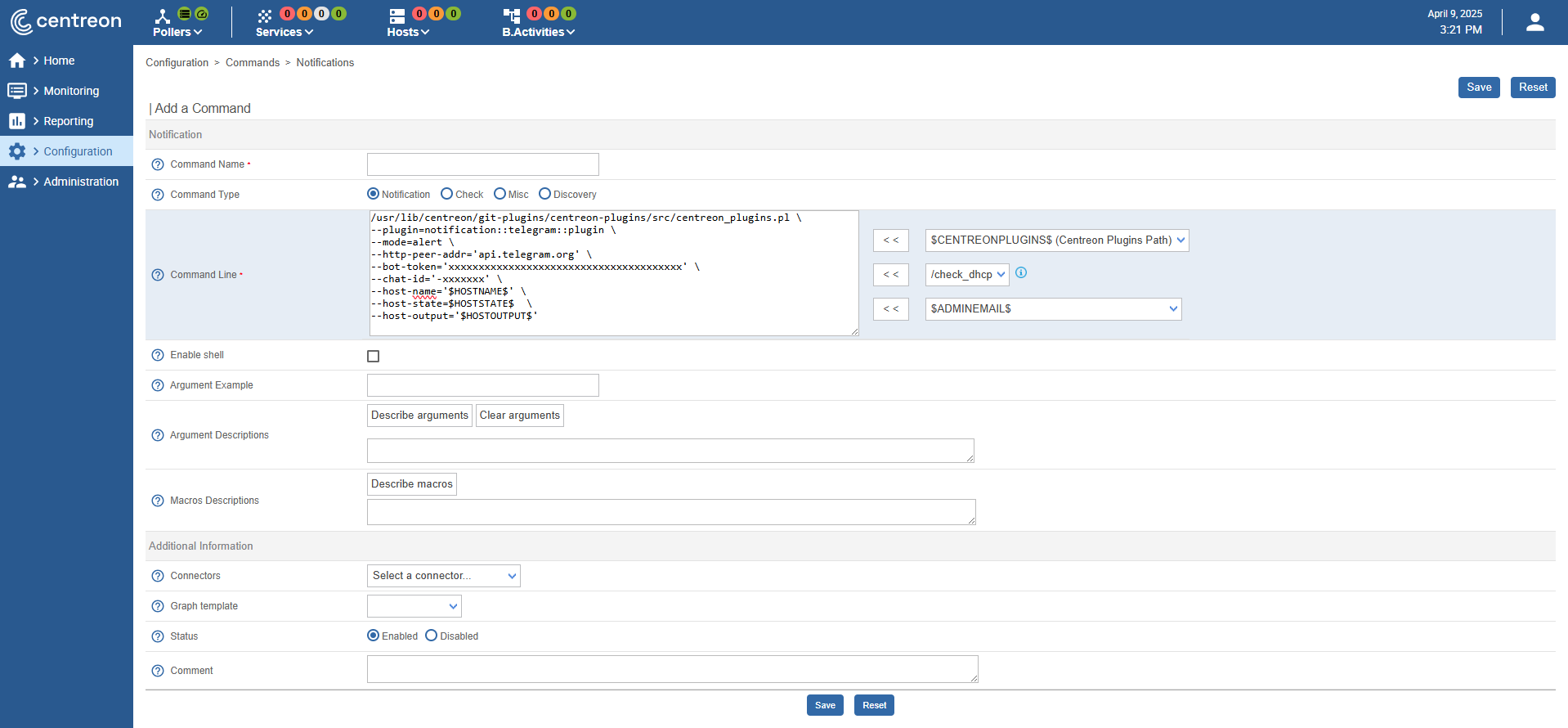The height and width of the screenshot is (728, 1568).
Task: Expand the $ADMINEMAIL$ macro dropdown
Action: [x=1053, y=309]
